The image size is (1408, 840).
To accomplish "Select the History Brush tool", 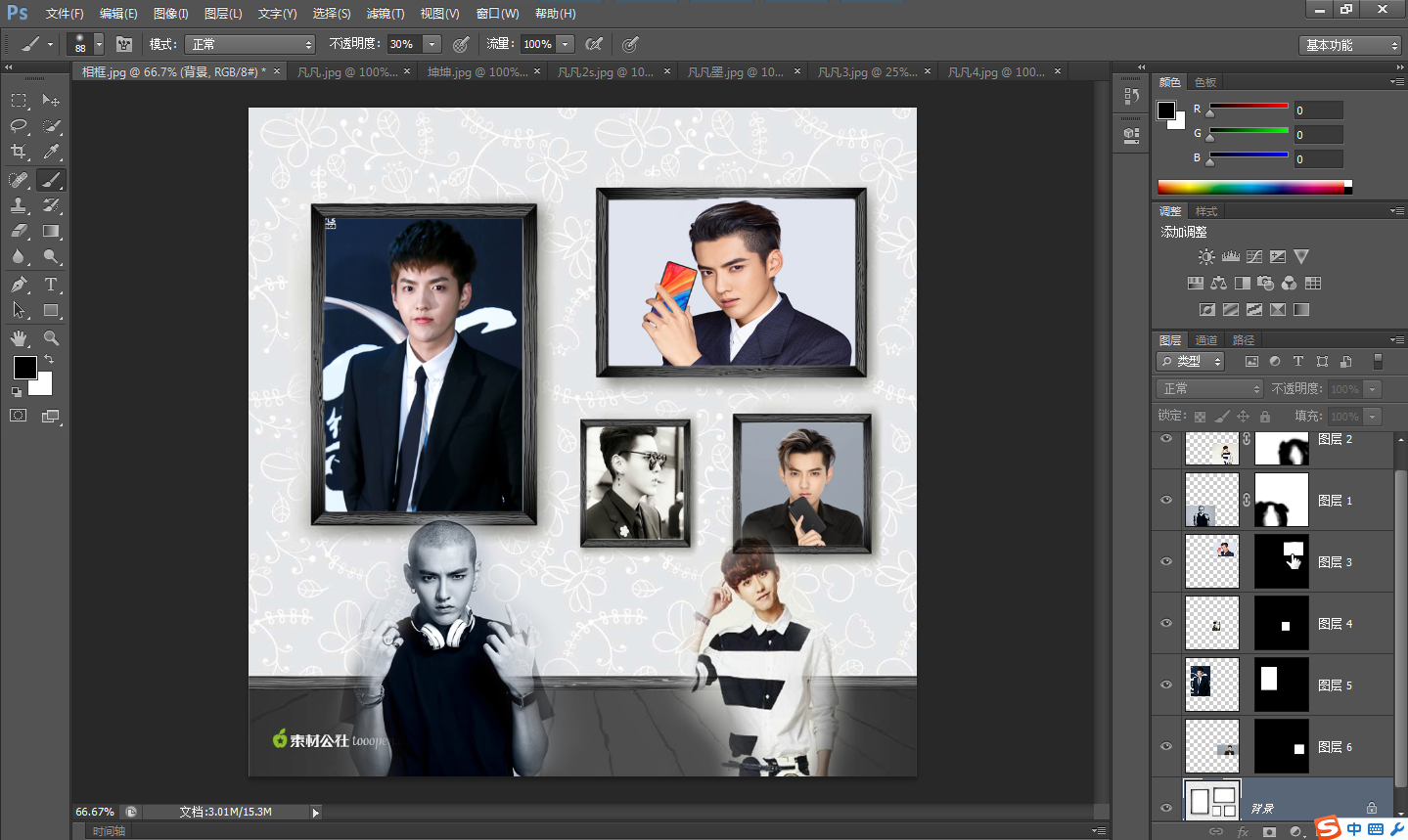I will tap(51, 205).
